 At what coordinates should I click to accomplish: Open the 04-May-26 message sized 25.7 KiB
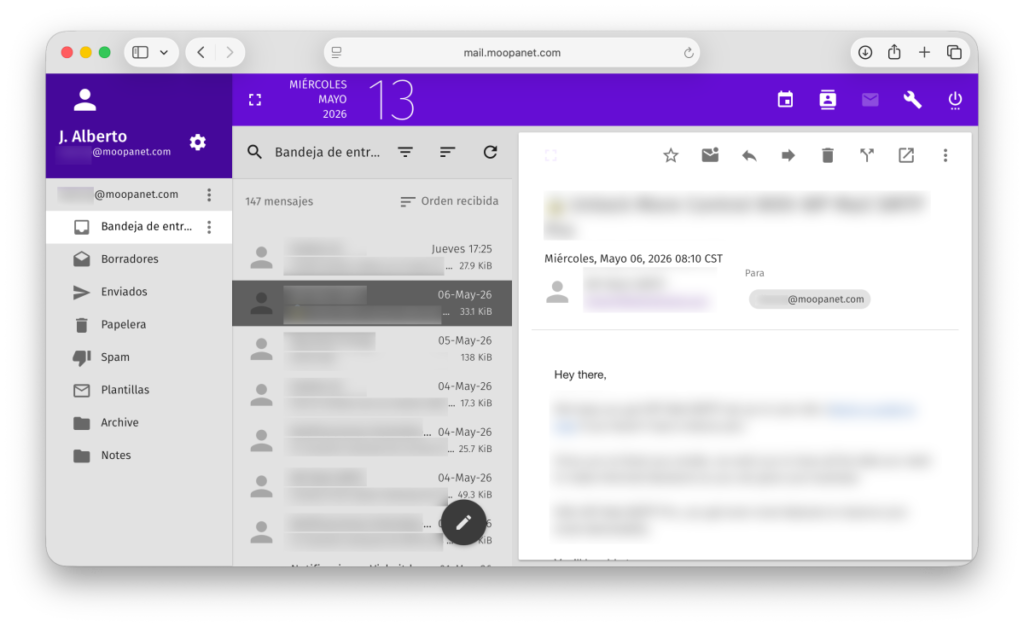click(x=372, y=440)
